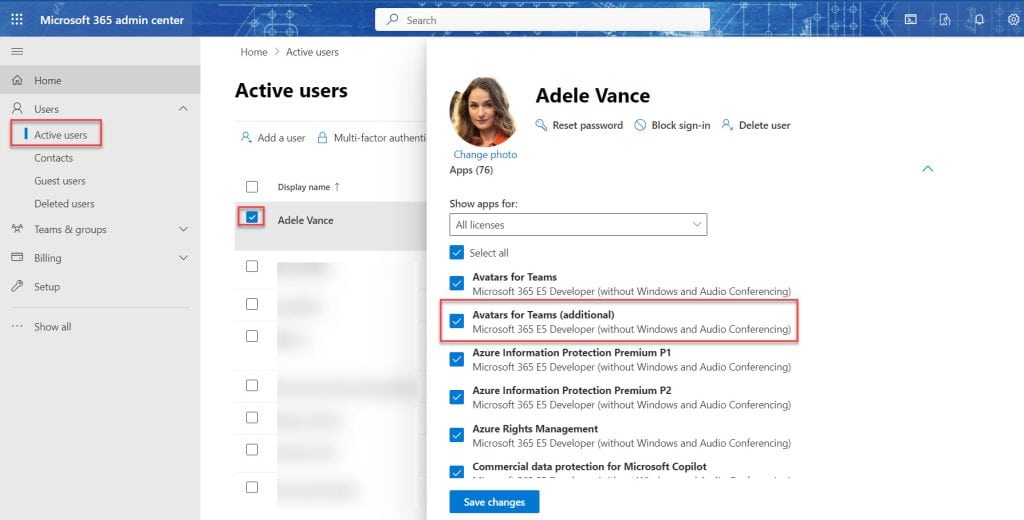
Task: Click Show all in the sidebar
Action: pos(52,327)
